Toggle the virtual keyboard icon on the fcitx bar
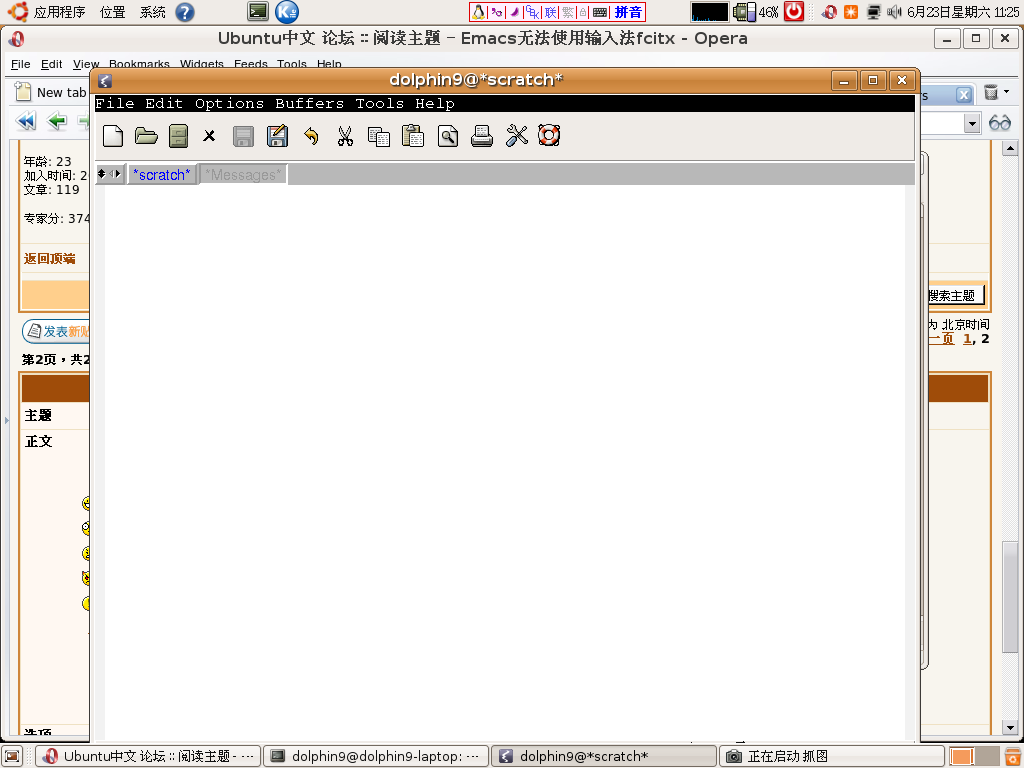Viewport: 1024px width, 768px height. coord(600,12)
